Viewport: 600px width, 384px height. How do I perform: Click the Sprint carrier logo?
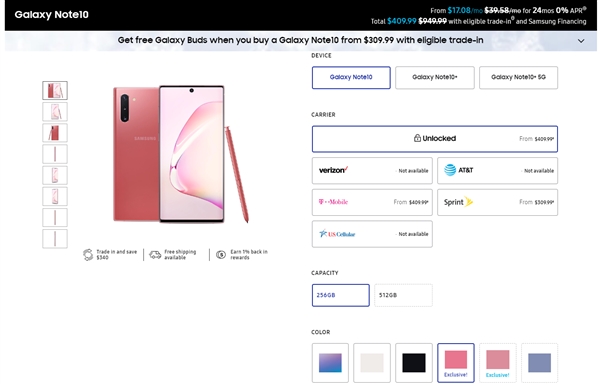[458, 202]
